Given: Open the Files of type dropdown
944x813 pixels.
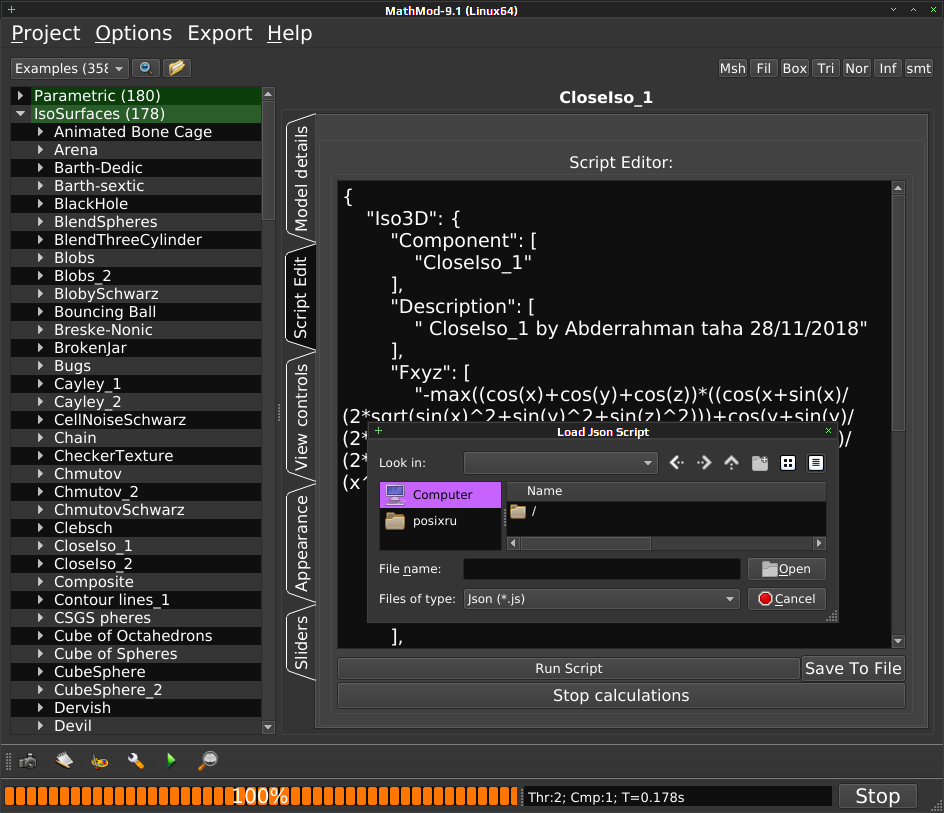Looking at the screenshot, I should [601, 599].
